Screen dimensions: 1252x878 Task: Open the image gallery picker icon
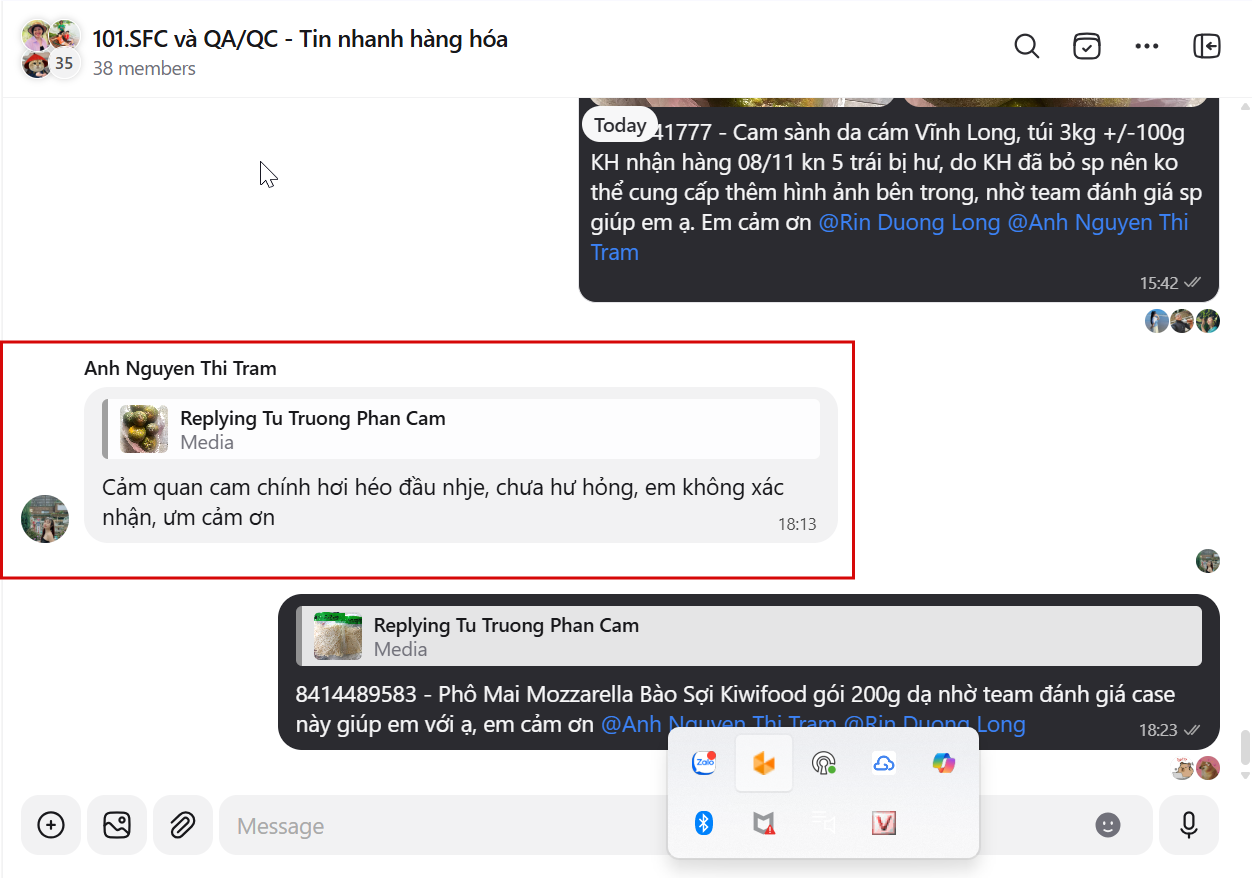[117, 825]
